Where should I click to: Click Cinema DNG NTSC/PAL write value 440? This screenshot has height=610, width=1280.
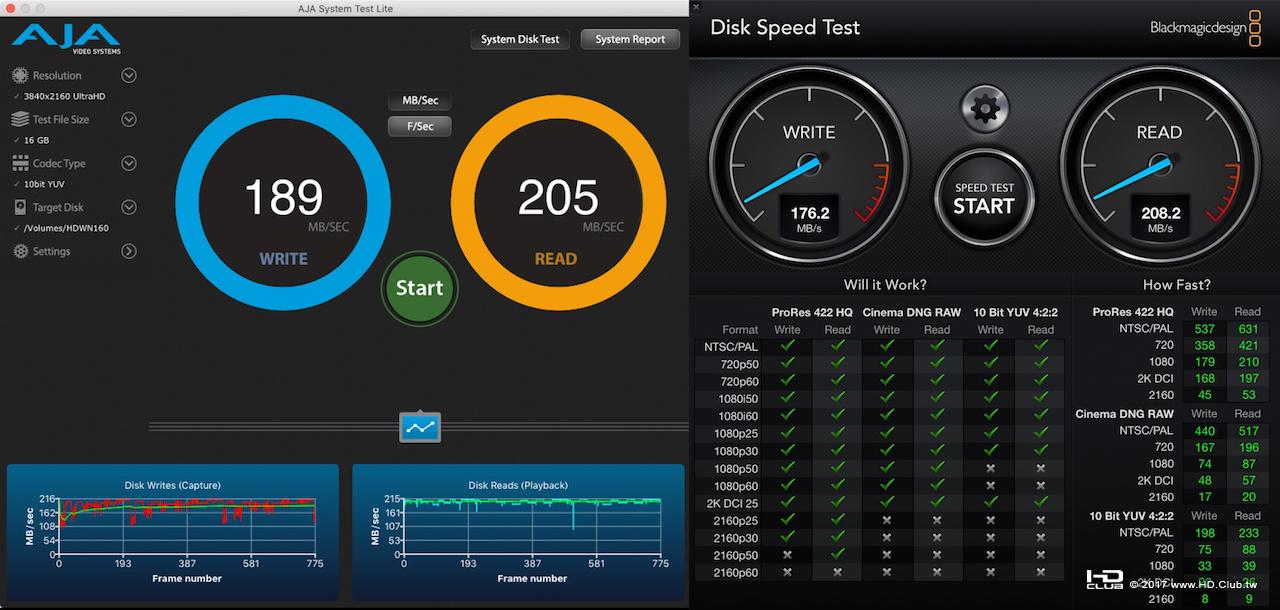(1204, 431)
